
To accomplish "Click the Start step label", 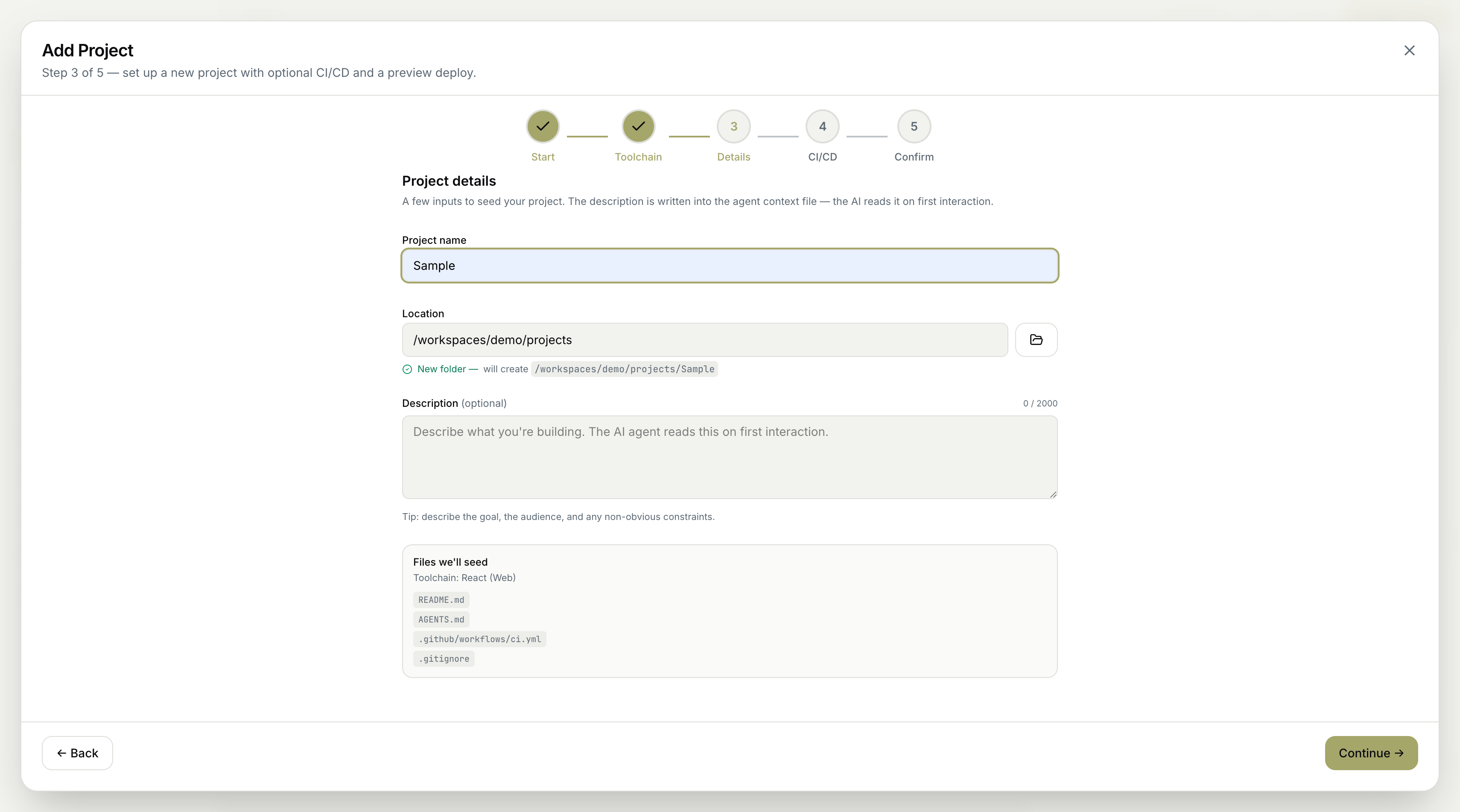I will (543, 157).
